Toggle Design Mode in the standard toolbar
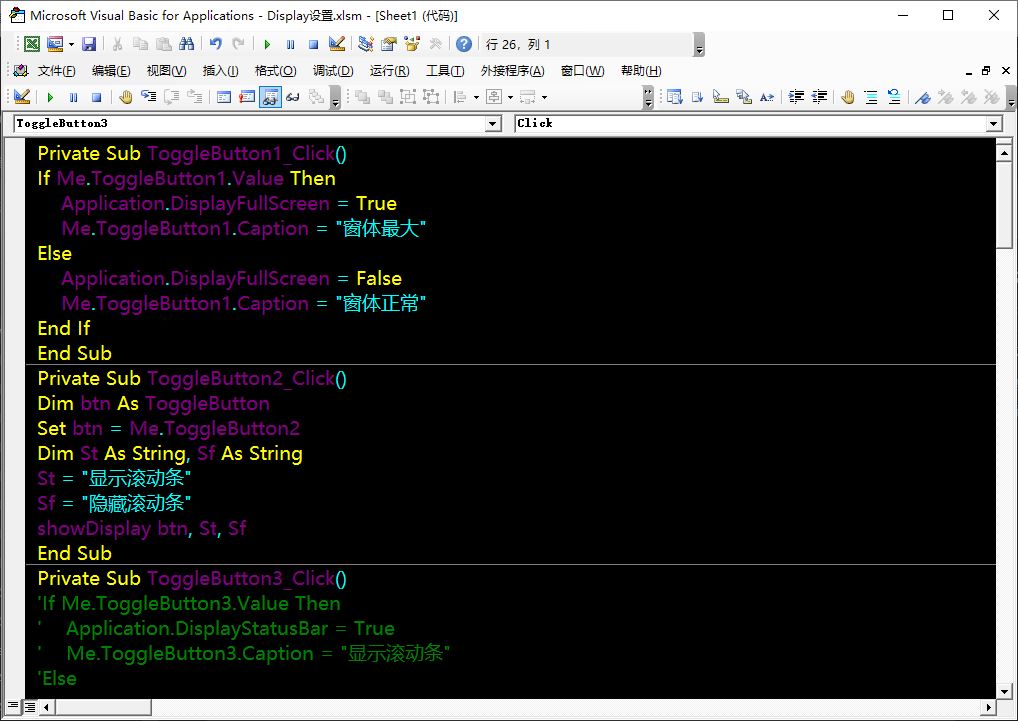Image resolution: width=1018 pixels, height=721 pixels. [x=337, y=44]
